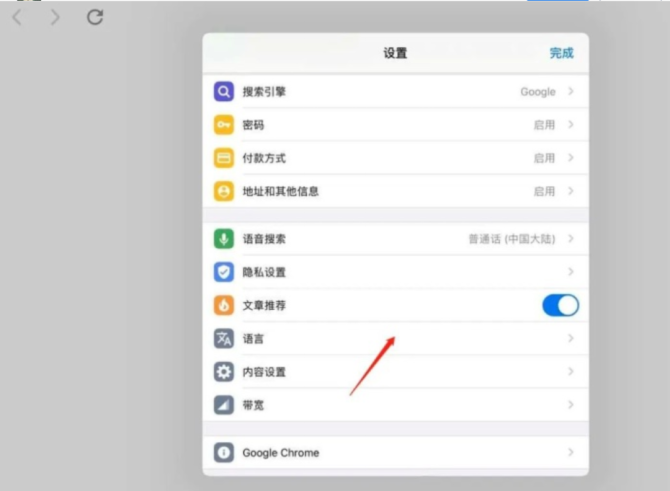The width and height of the screenshot is (670, 491).
Task: Select the 内容设置 label
Action: point(264,372)
